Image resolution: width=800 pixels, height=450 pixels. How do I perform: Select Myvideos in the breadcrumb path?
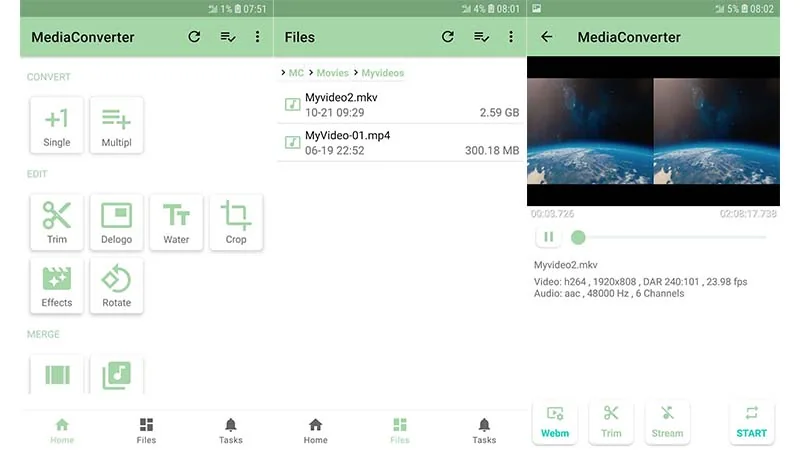tap(383, 73)
